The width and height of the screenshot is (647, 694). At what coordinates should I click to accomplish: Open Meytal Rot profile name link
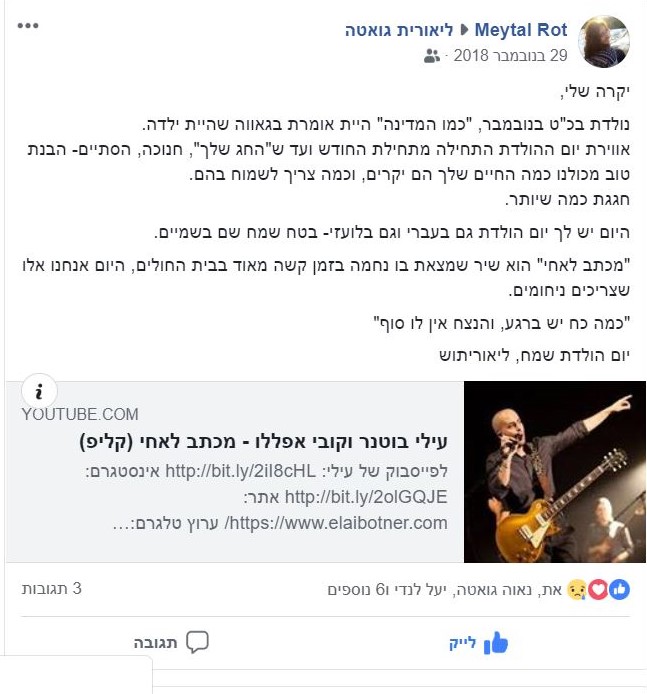pyautogui.click(x=520, y=30)
